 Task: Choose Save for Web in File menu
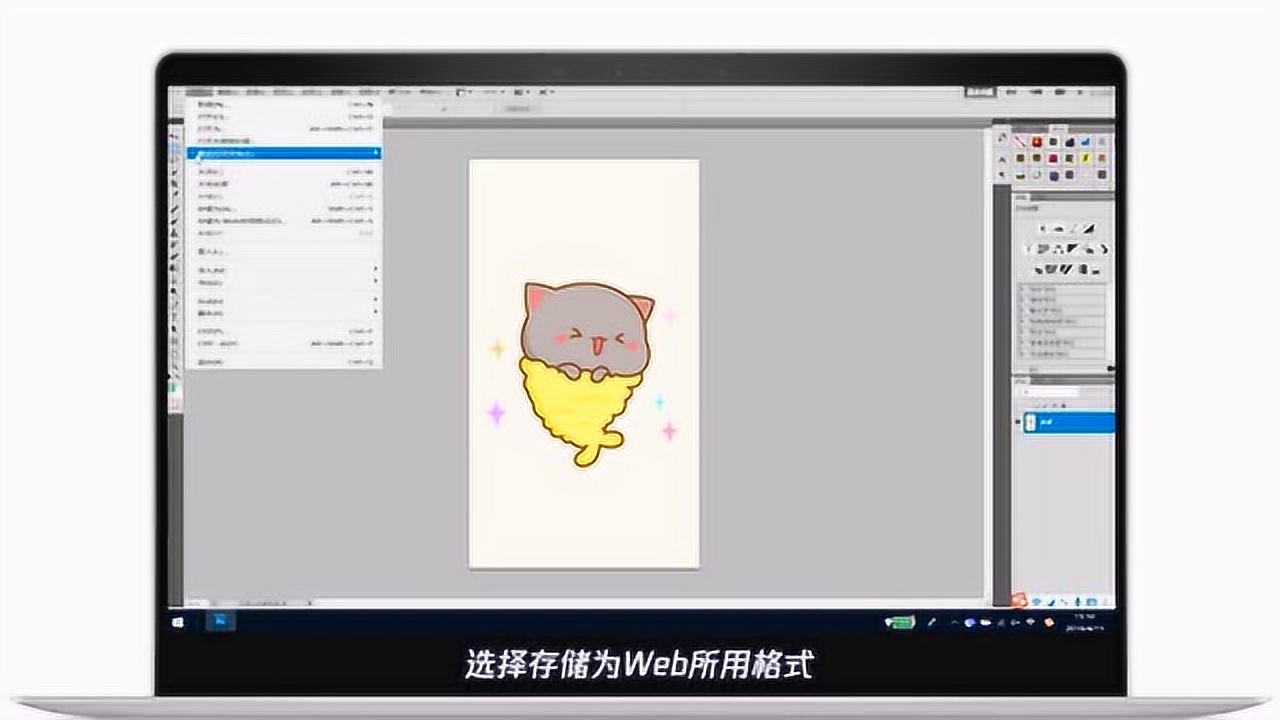(284, 221)
